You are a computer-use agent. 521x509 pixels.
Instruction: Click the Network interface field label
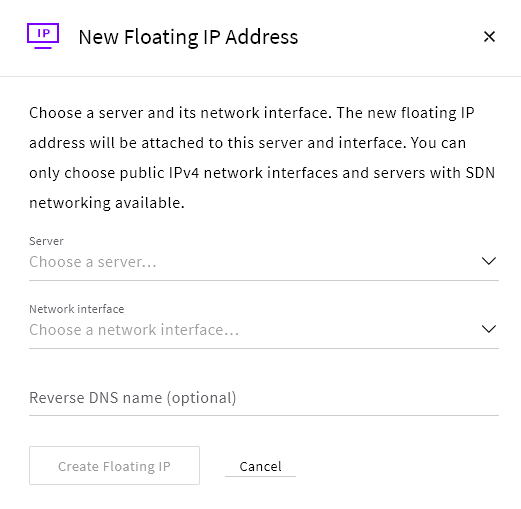coord(77,309)
